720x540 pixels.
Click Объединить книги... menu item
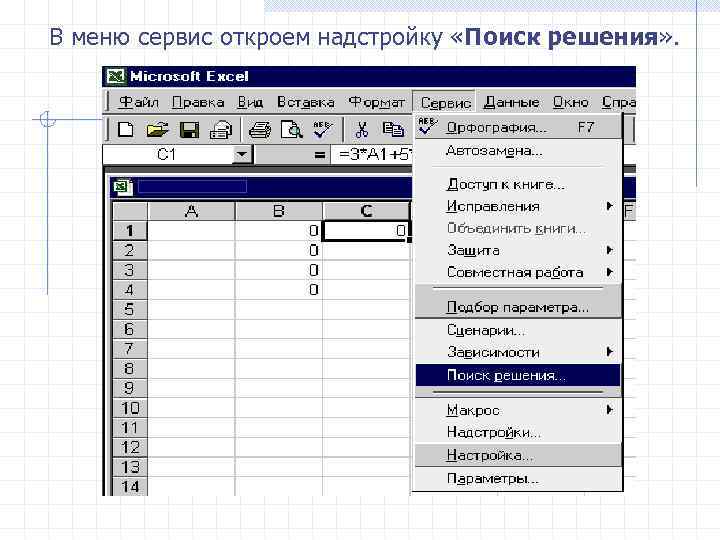(518, 228)
